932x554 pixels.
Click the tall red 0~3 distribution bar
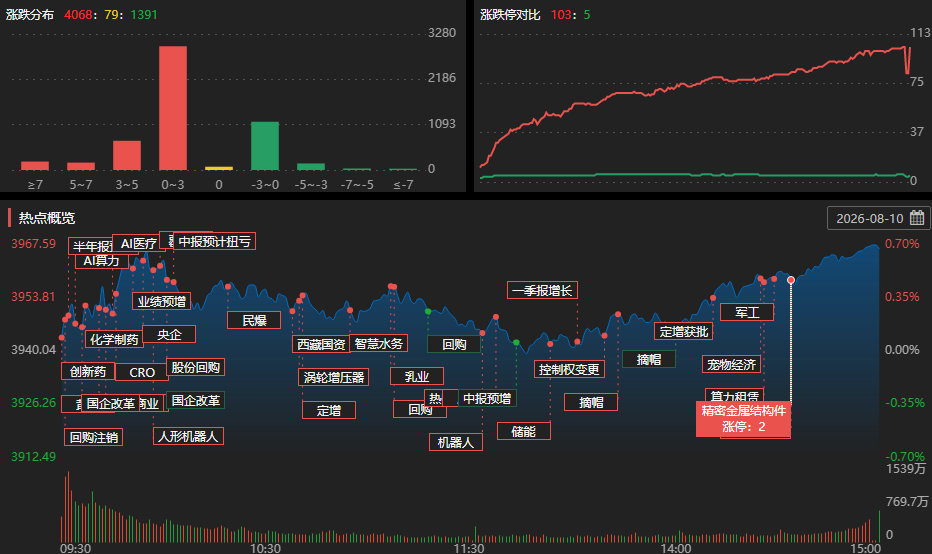[173, 108]
